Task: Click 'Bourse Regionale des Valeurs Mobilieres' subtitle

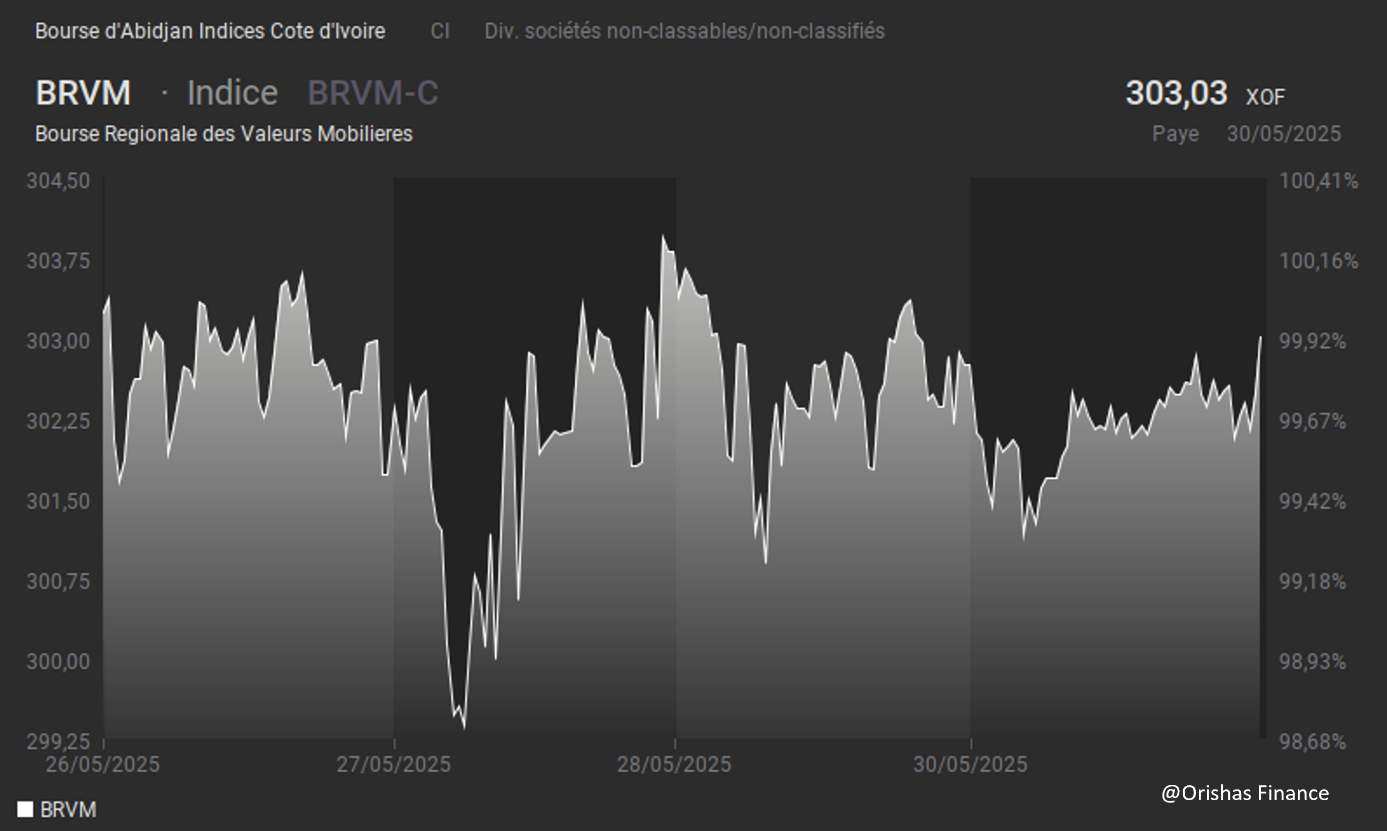Action: [x=224, y=133]
